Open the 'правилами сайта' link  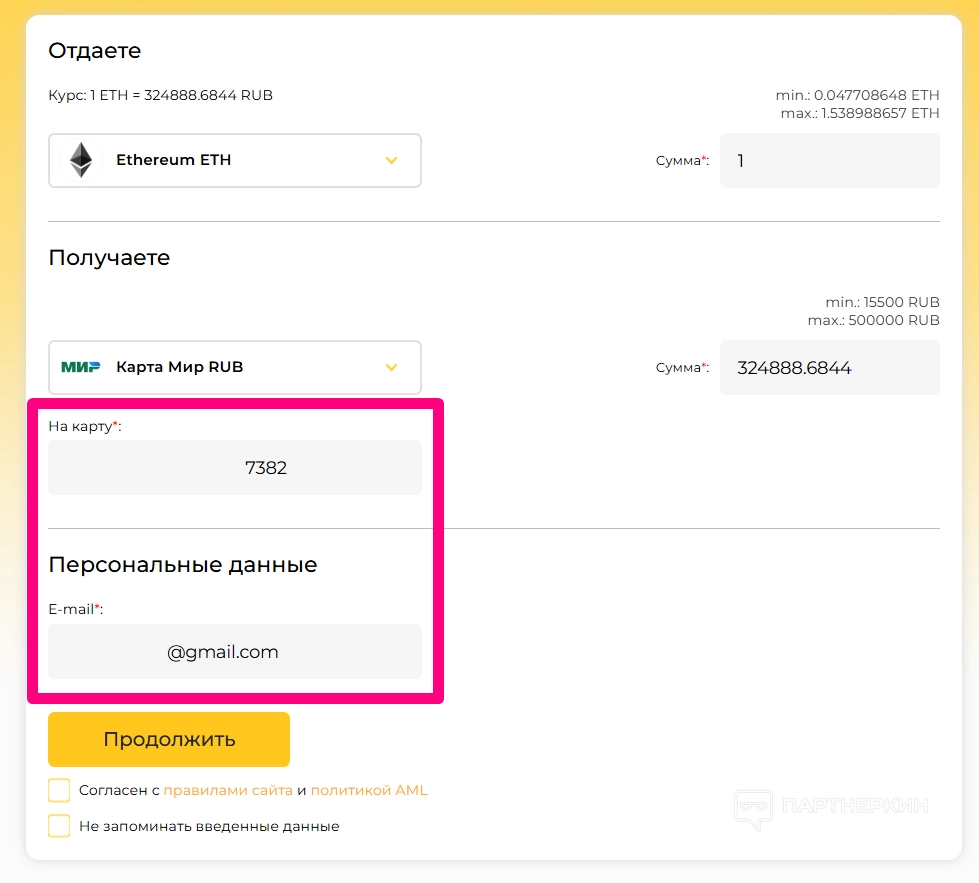point(228,790)
